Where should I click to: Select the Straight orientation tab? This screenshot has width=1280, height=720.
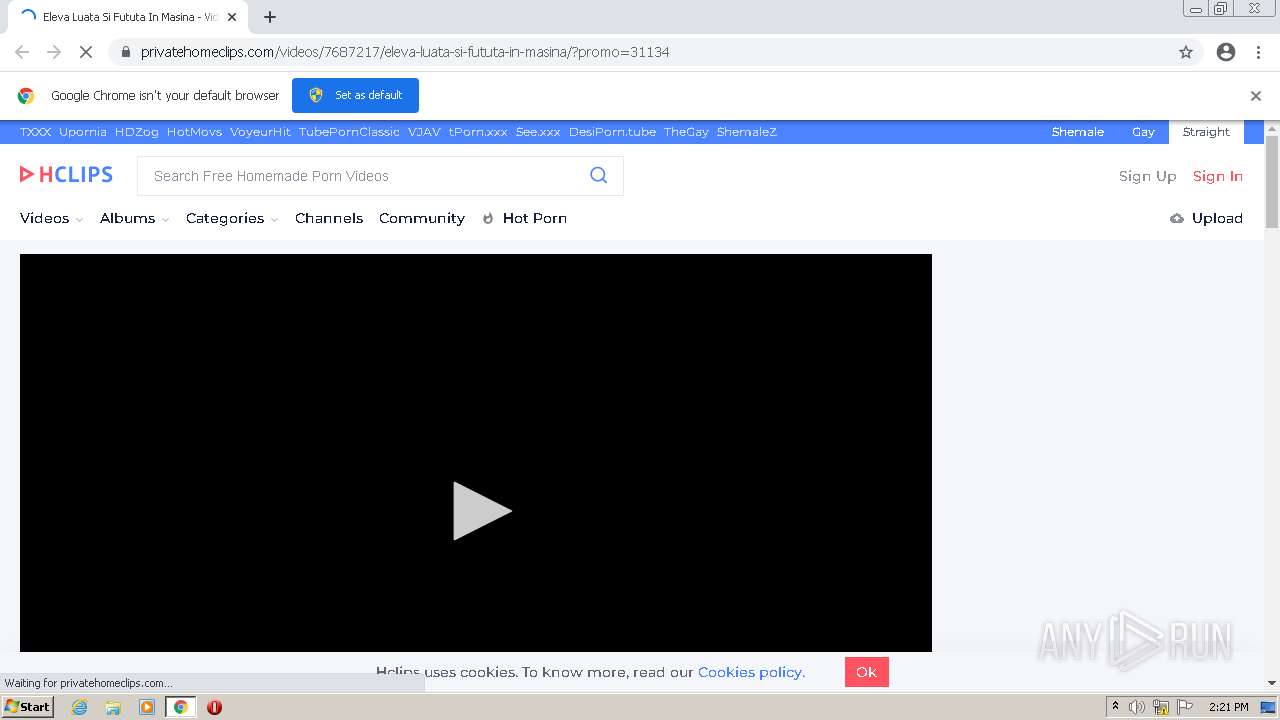1206,132
